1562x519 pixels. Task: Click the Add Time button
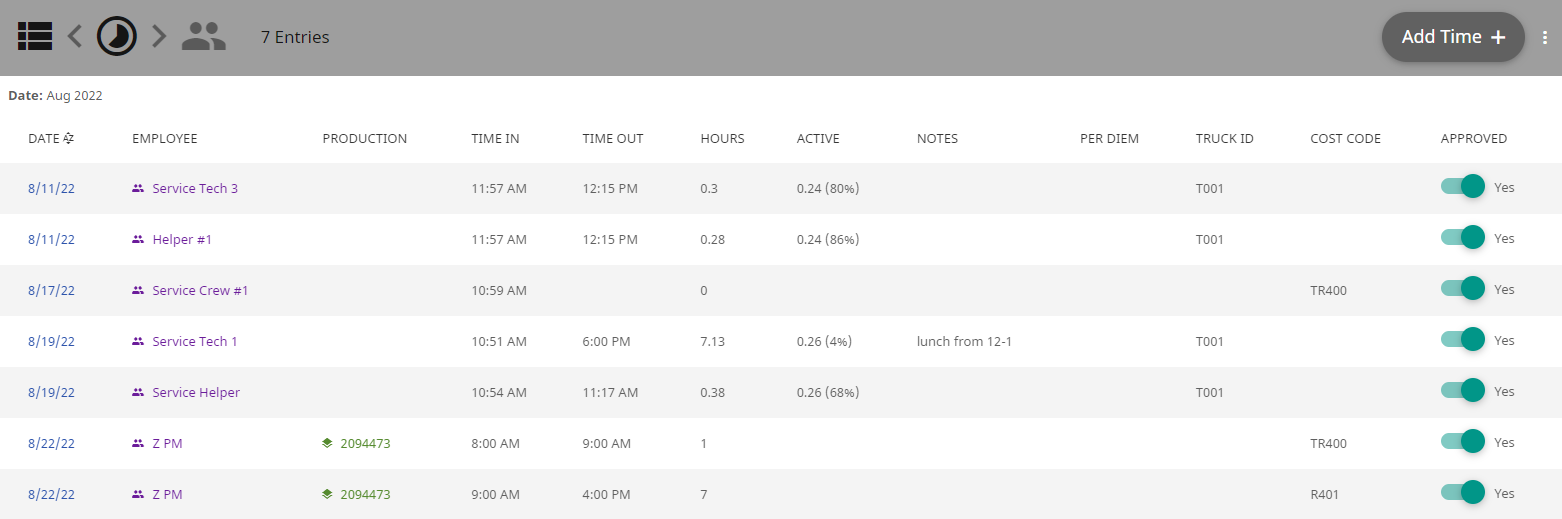tap(1453, 37)
